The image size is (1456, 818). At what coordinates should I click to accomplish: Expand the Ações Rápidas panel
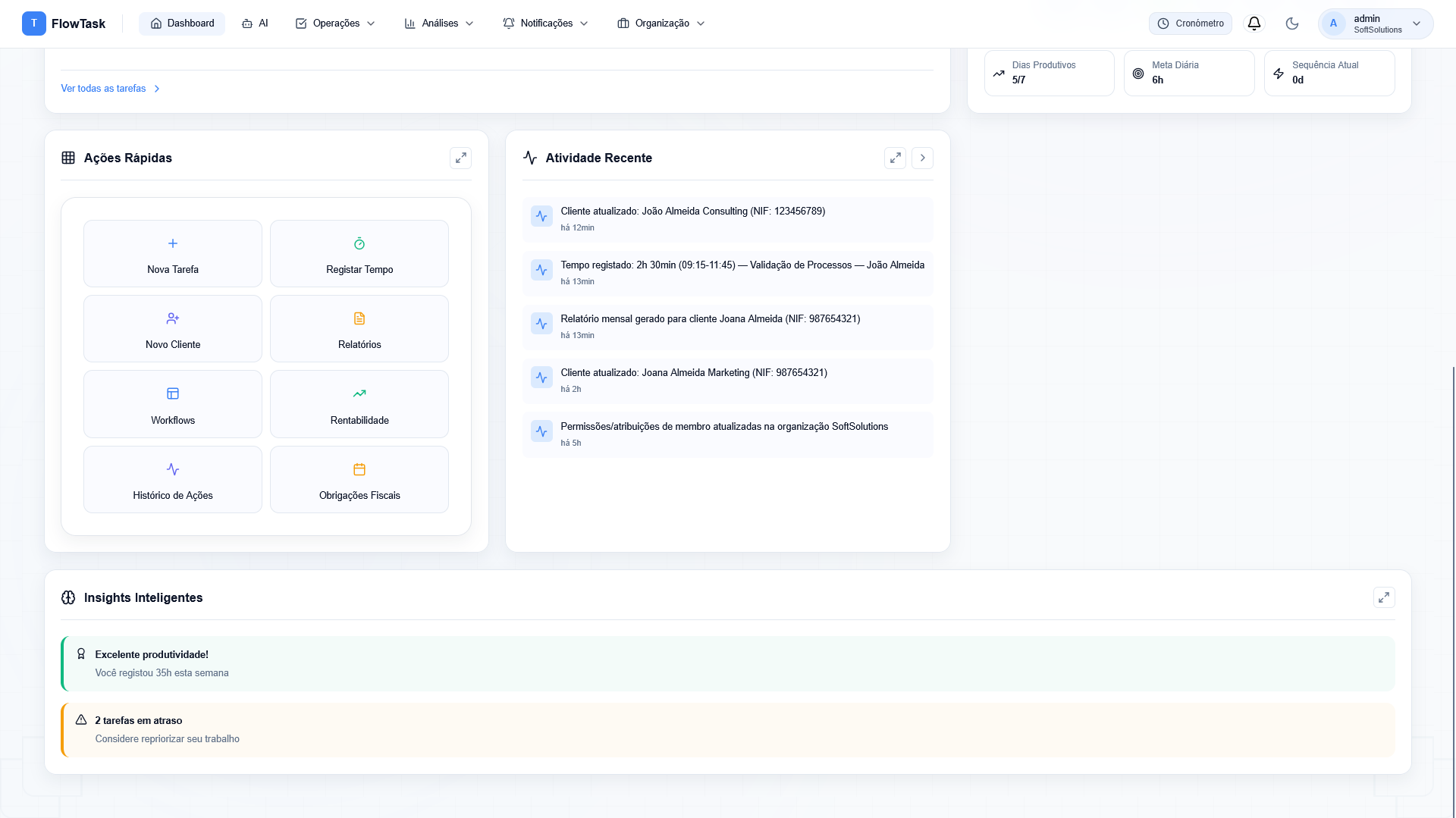click(x=460, y=158)
